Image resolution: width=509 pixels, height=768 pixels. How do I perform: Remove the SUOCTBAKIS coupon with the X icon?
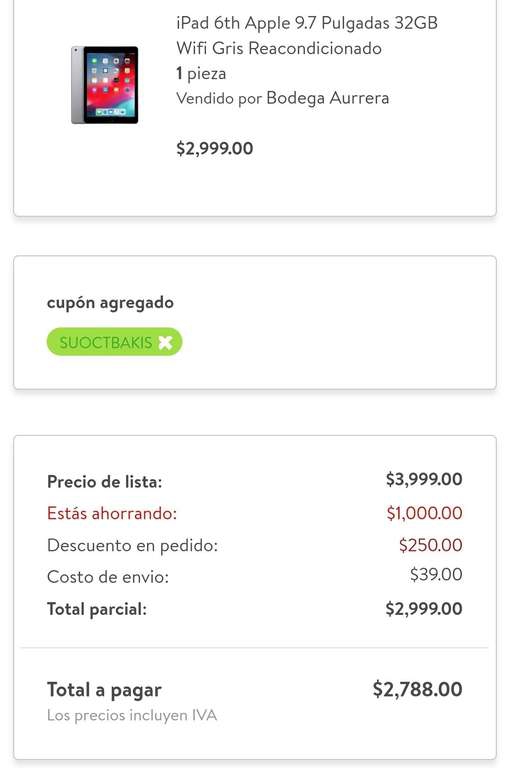coord(166,342)
